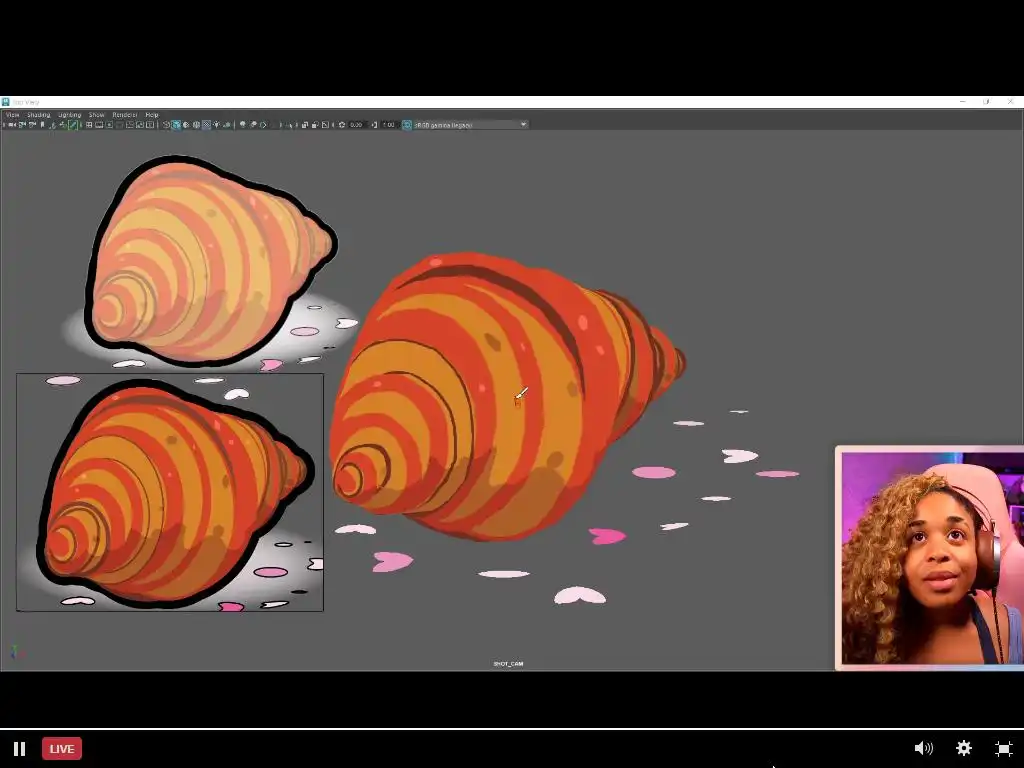Toggle the viewport Grid icon

click(x=89, y=125)
